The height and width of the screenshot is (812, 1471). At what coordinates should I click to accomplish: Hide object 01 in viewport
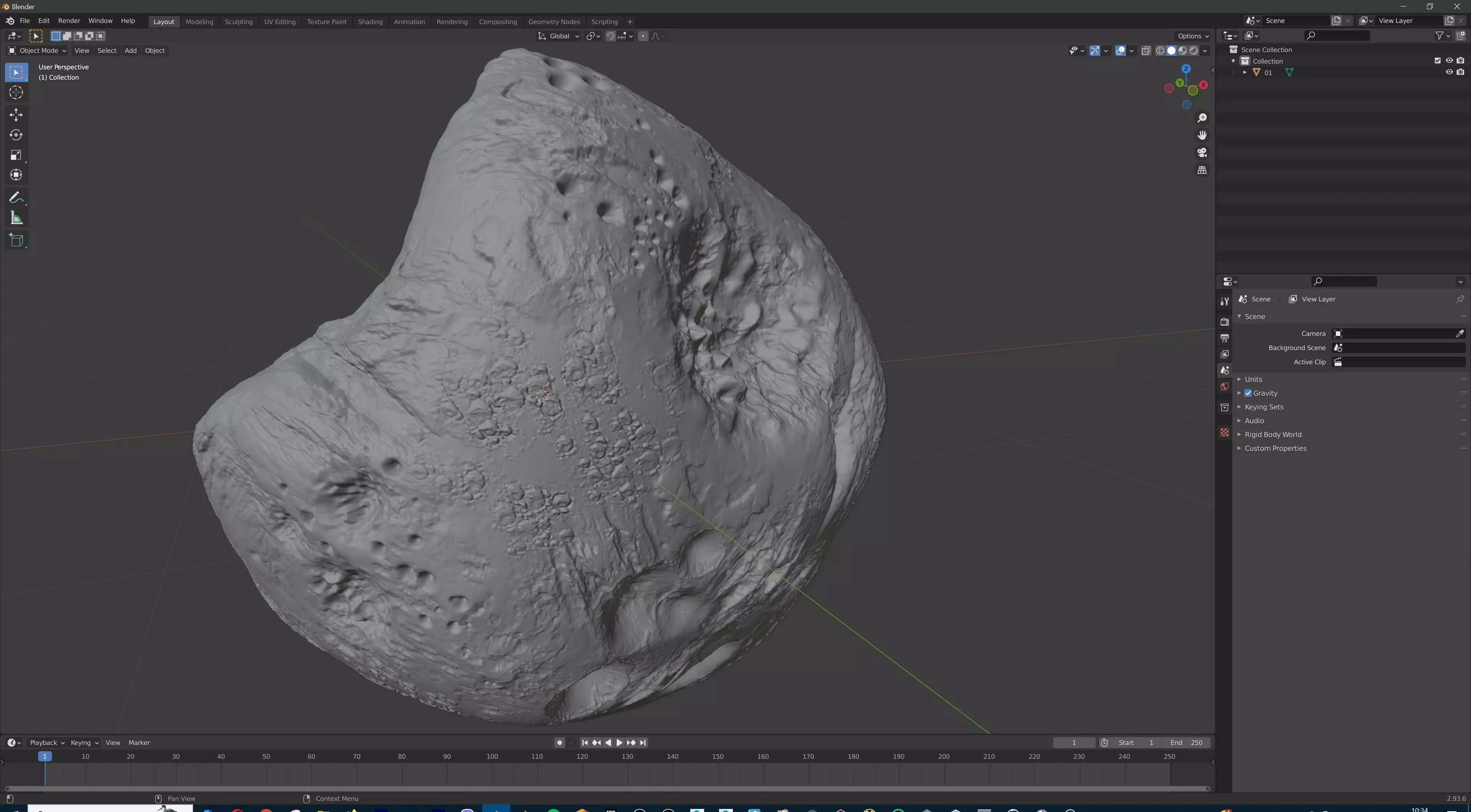pos(1449,72)
